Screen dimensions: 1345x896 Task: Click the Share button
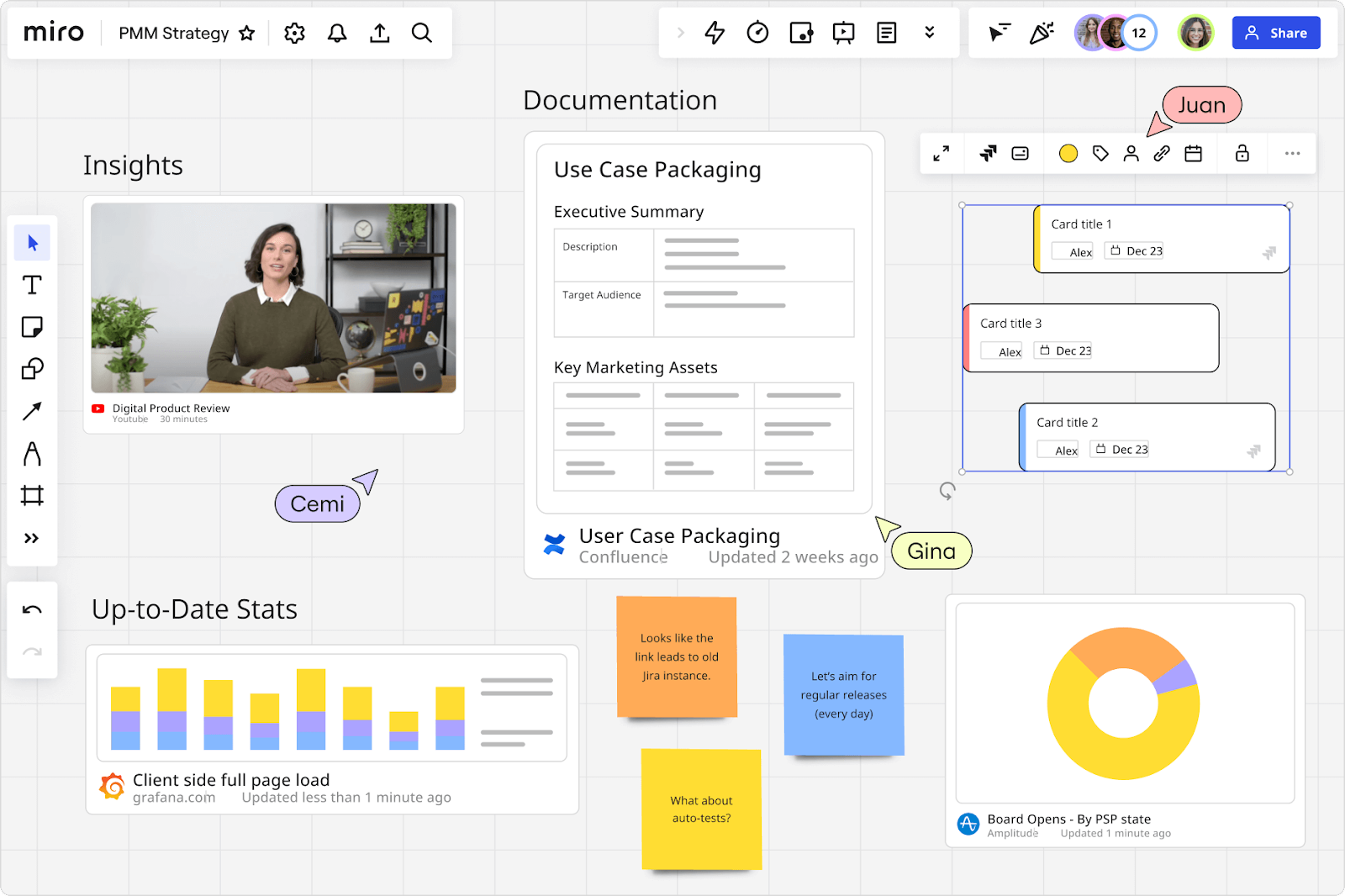(x=1276, y=33)
